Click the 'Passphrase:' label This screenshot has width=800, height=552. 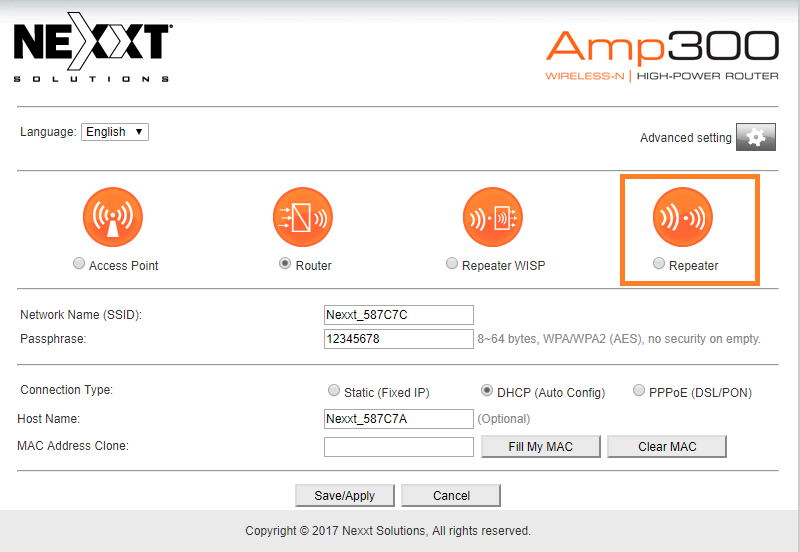pos(53,339)
